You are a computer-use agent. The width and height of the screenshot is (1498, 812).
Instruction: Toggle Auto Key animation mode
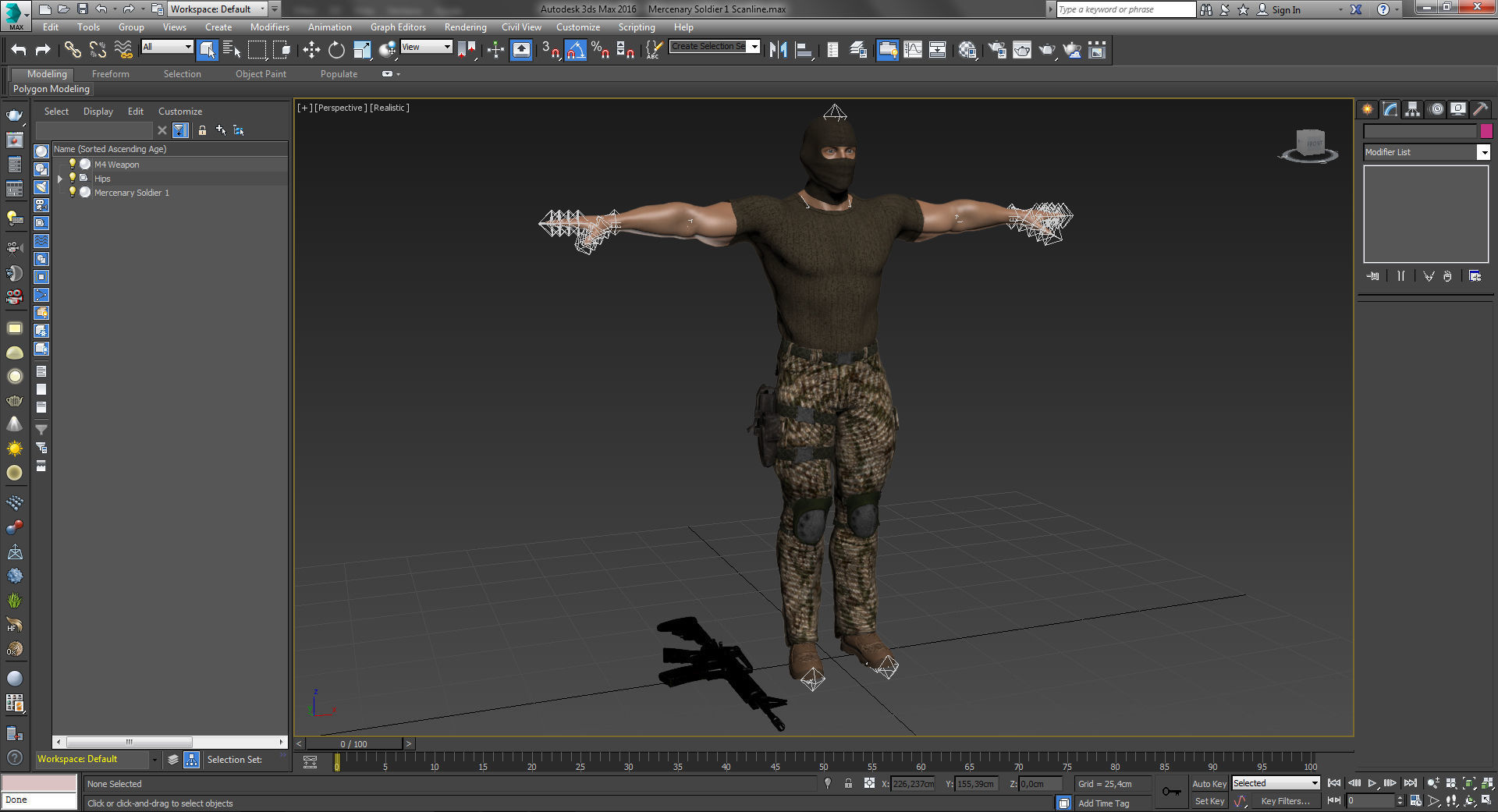1209,783
